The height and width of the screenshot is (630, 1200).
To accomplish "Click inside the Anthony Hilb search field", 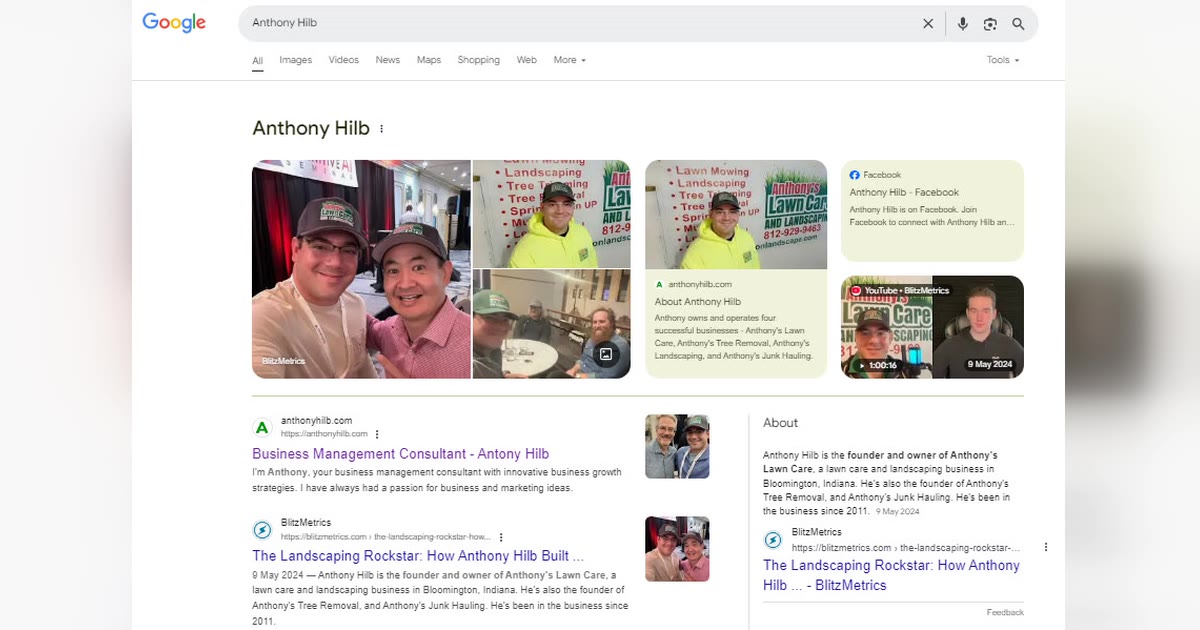I will point(580,23).
